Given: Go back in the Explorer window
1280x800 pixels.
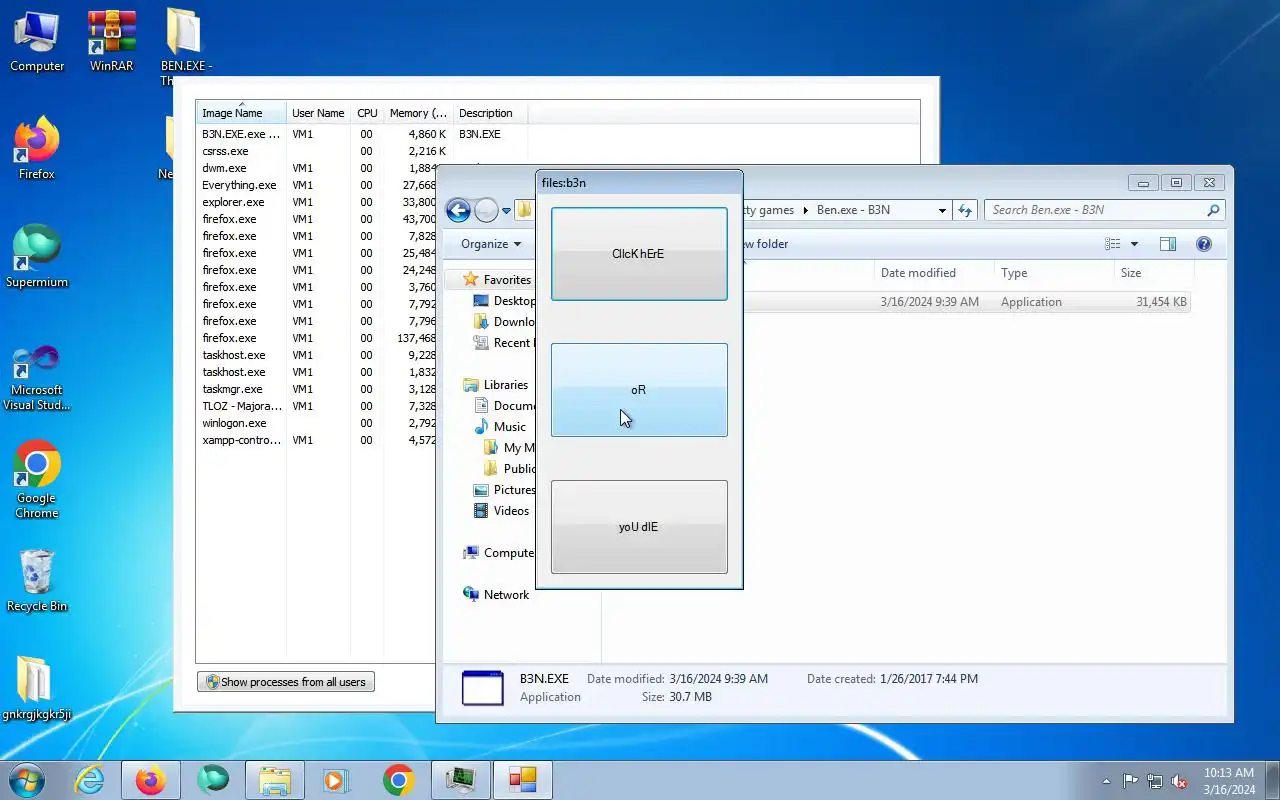Looking at the screenshot, I should click(x=458, y=210).
